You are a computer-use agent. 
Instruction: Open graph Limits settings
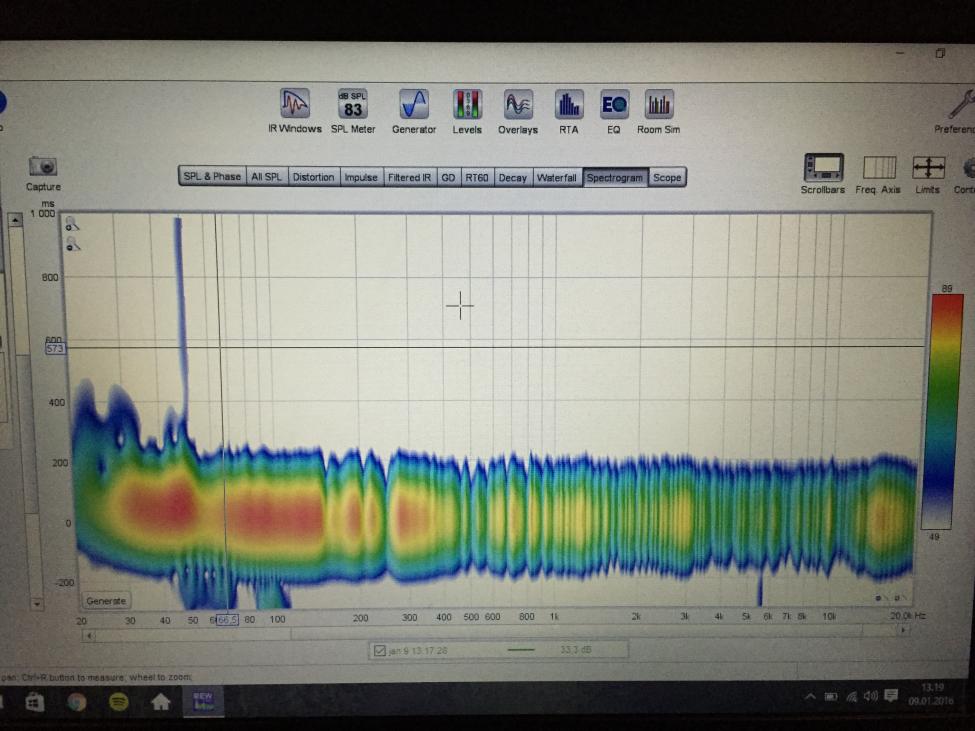(x=928, y=175)
